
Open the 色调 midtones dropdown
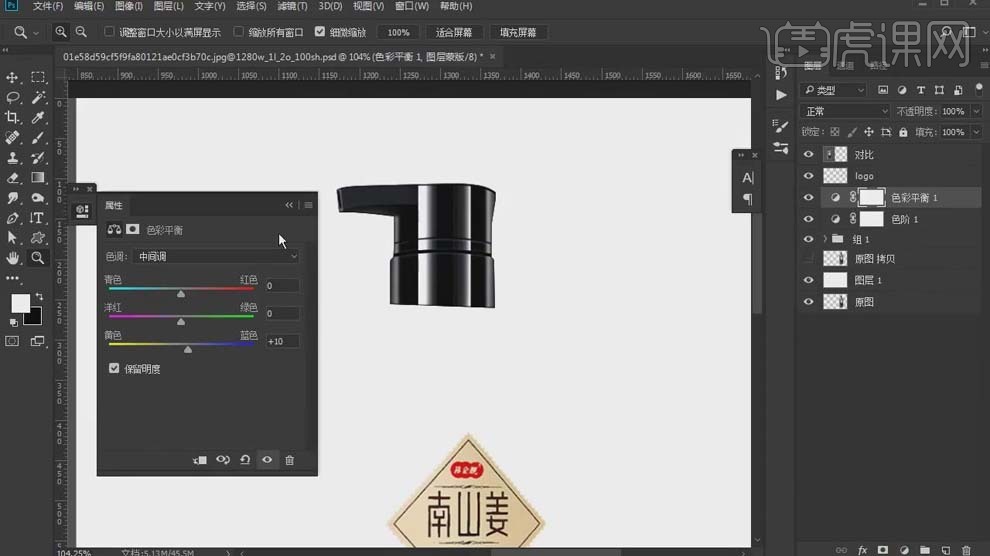216,256
